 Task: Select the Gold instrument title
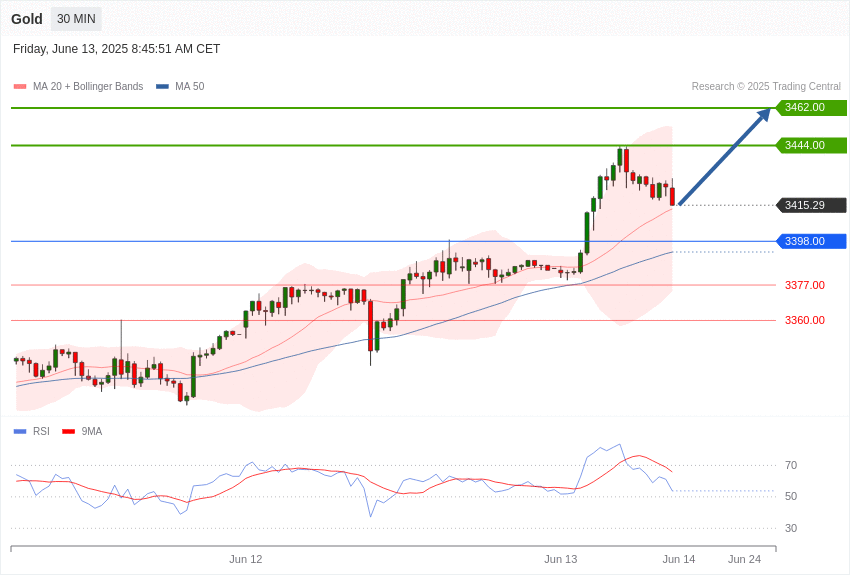coord(27,19)
